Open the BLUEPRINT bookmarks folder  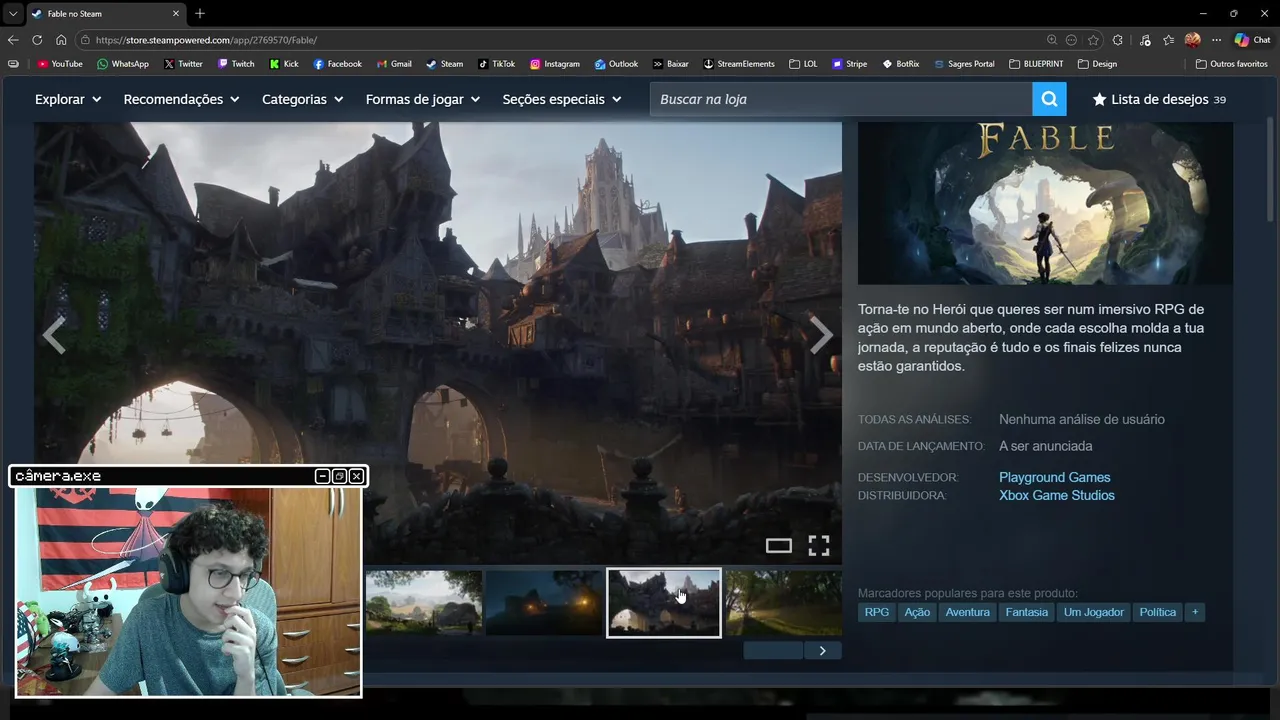coord(1036,64)
